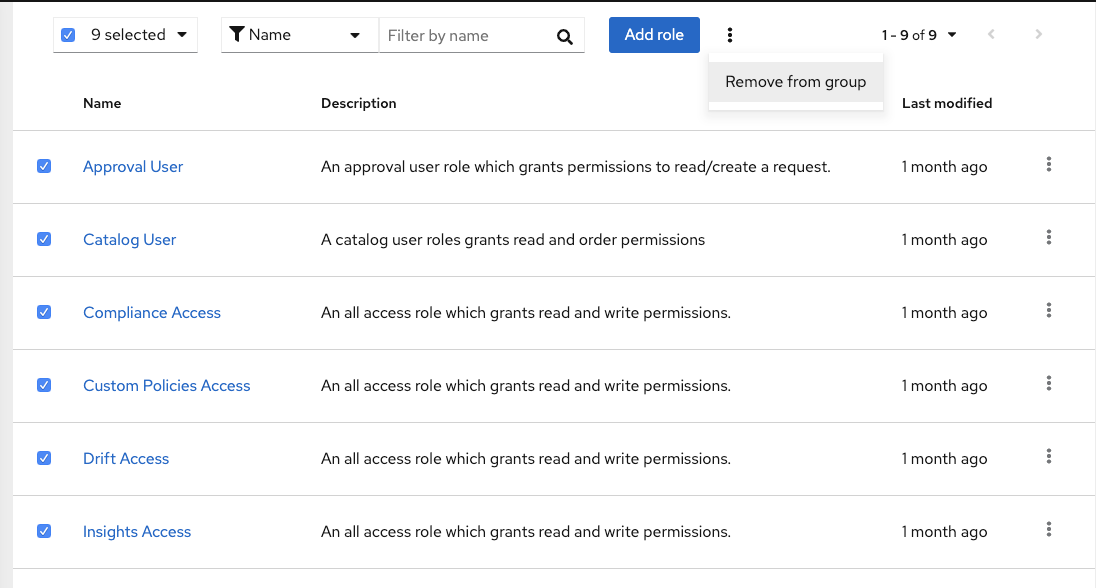The width and height of the screenshot is (1096, 588).
Task: Open row actions for Insights Access
Action: [1048, 530]
